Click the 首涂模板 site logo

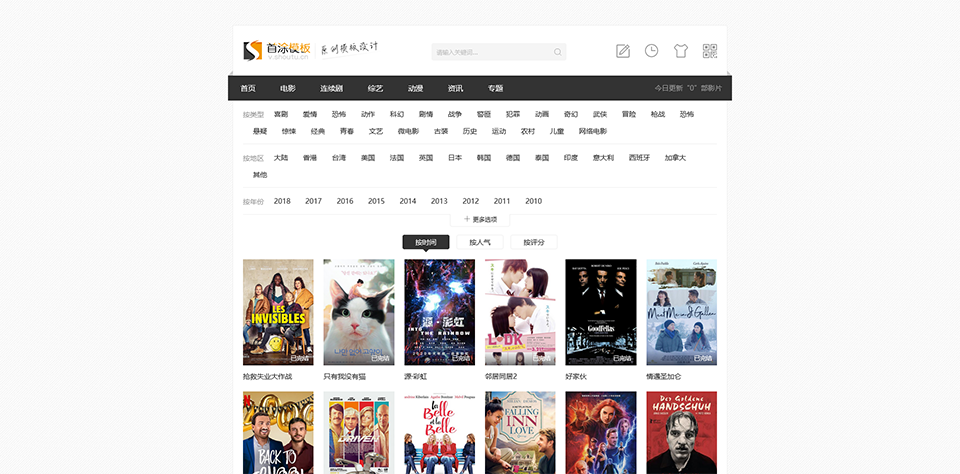coord(277,50)
